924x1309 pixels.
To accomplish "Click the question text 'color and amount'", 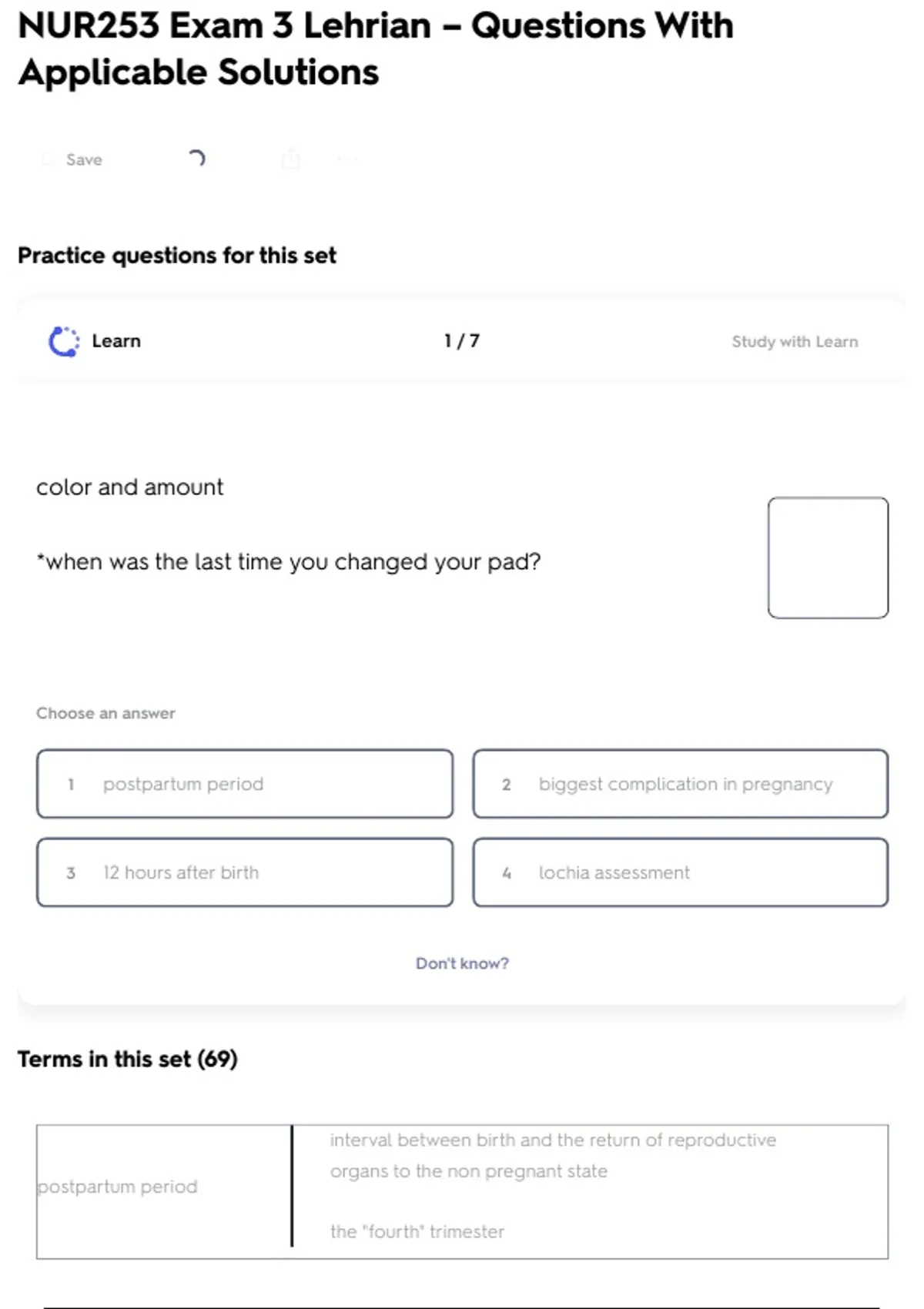I will (130, 487).
